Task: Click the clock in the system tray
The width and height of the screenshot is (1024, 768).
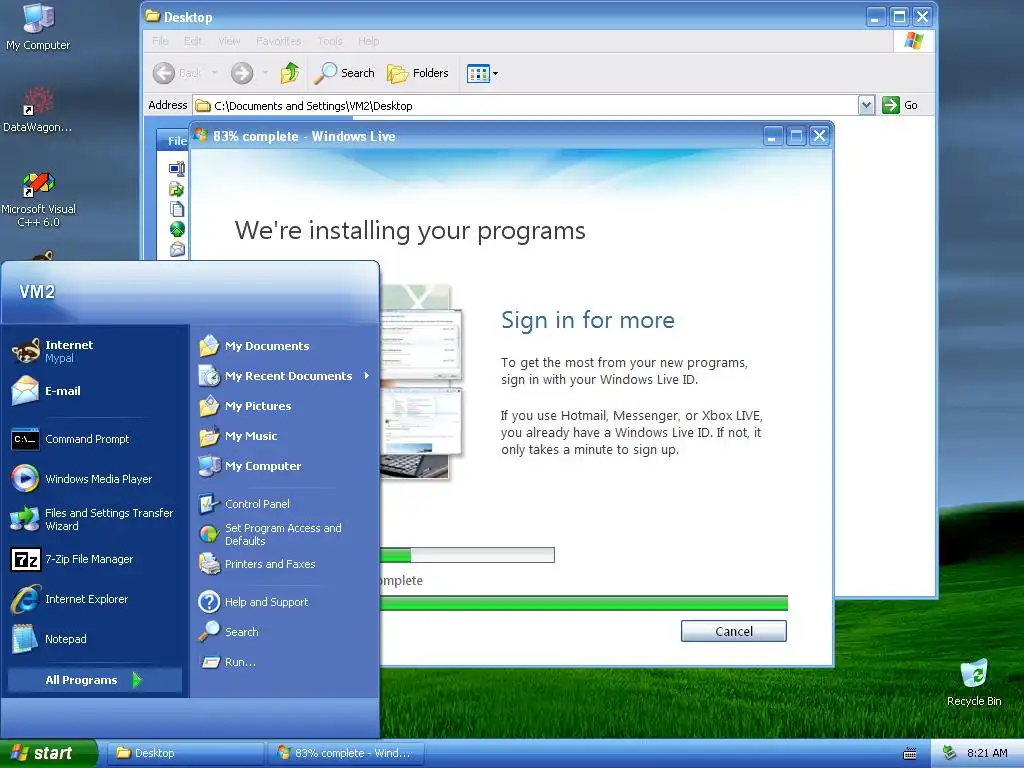Action: pyautogui.click(x=987, y=753)
